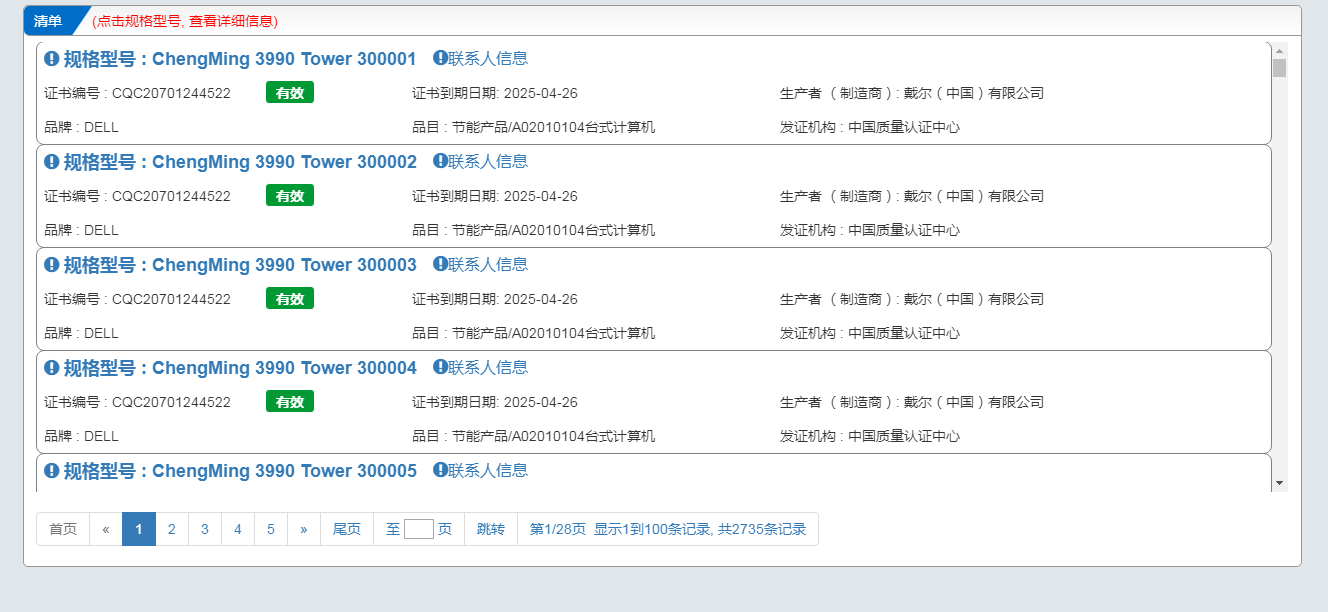Select page 4 in pagination
Image resolution: width=1328 pixels, height=612 pixels.
(x=238, y=529)
